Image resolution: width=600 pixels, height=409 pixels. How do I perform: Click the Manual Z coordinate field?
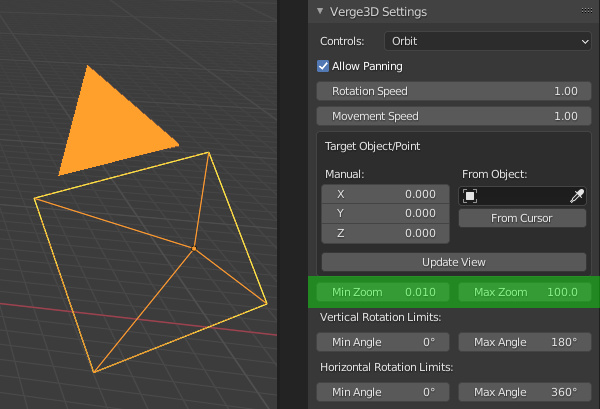[x=385, y=233]
